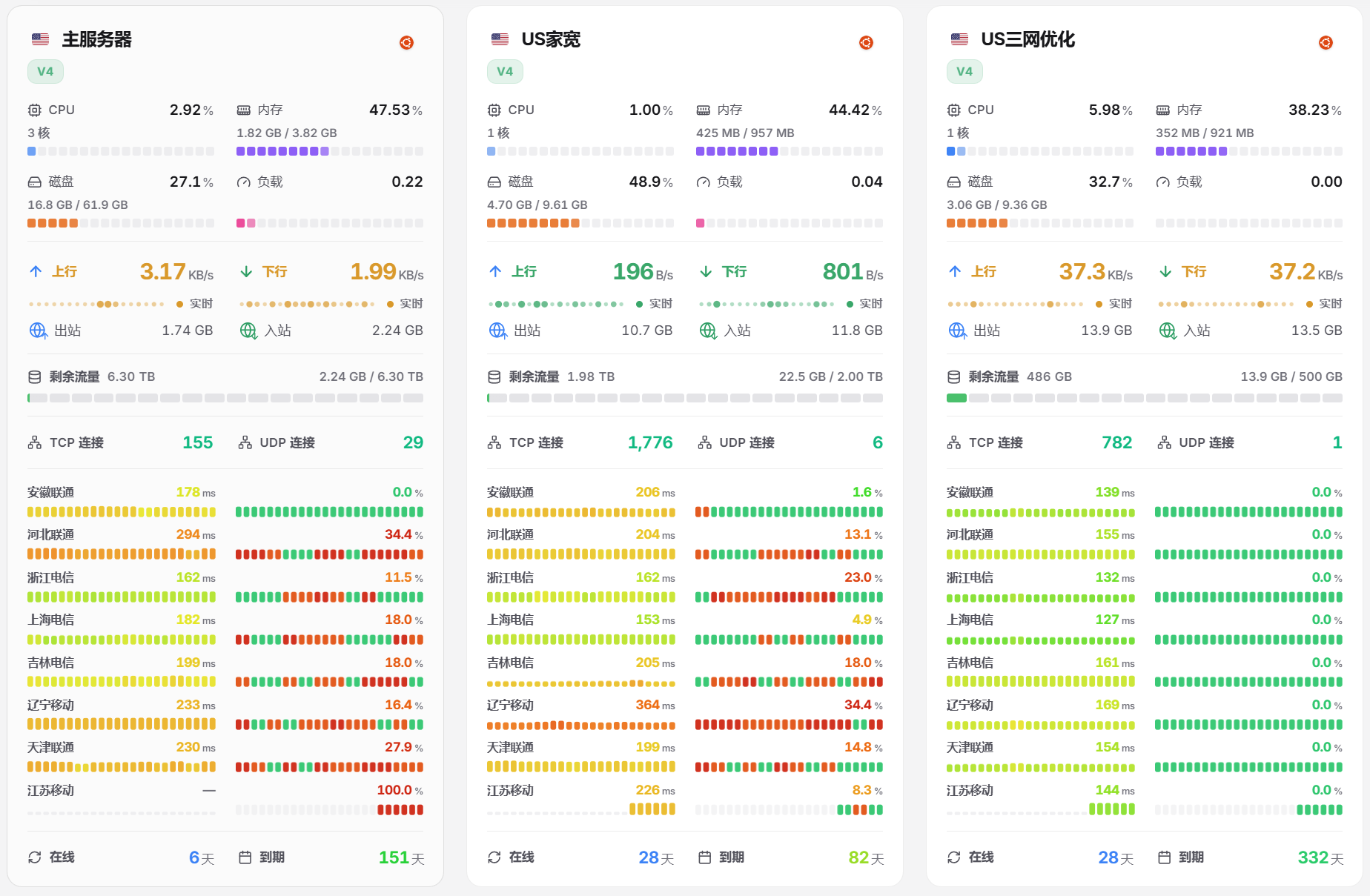Screen dimensions: 1370x896
Task: Click the 辽宁移动 packet loss bars in US家宽
Action: (789, 725)
